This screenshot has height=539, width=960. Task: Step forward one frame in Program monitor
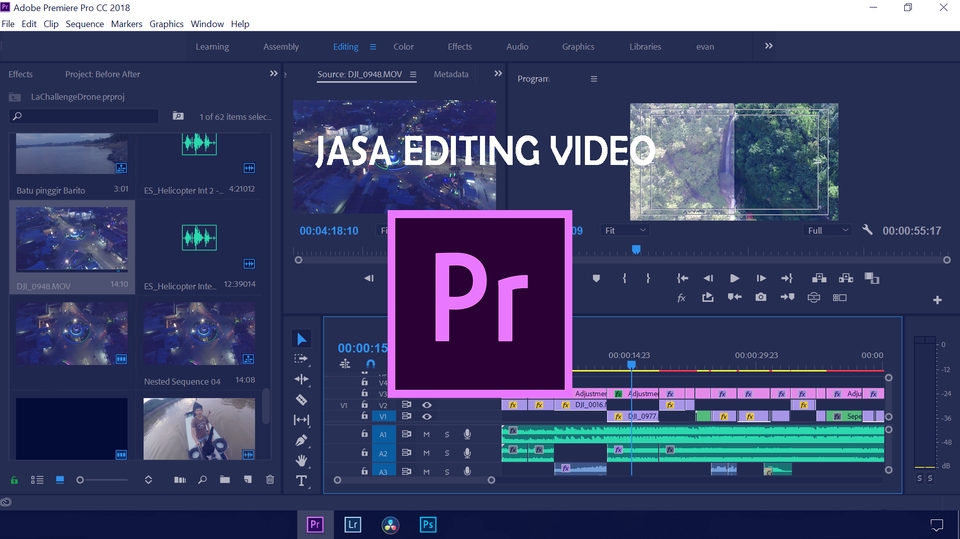click(760, 278)
